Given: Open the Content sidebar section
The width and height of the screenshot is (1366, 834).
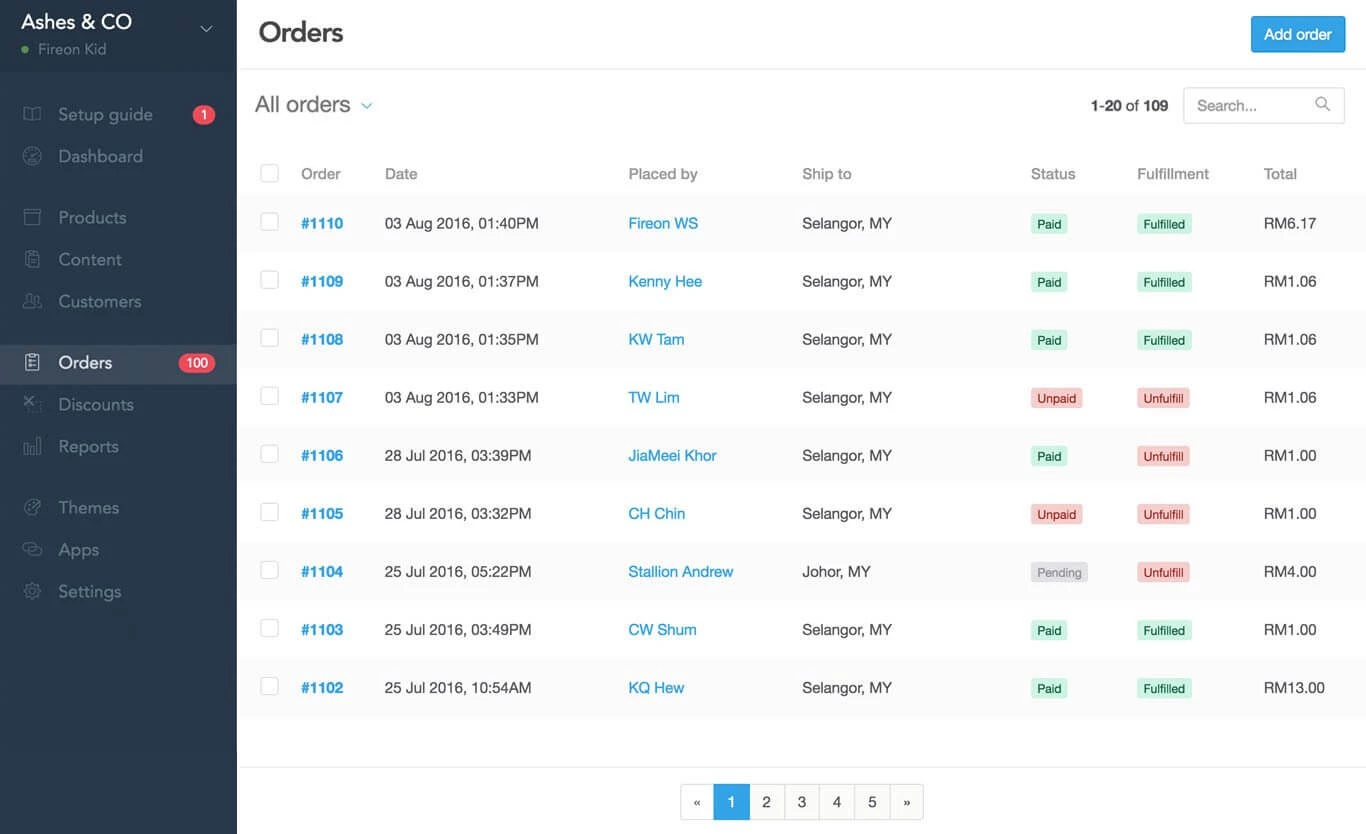Looking at the screenshot, I should tap(89, 259).
